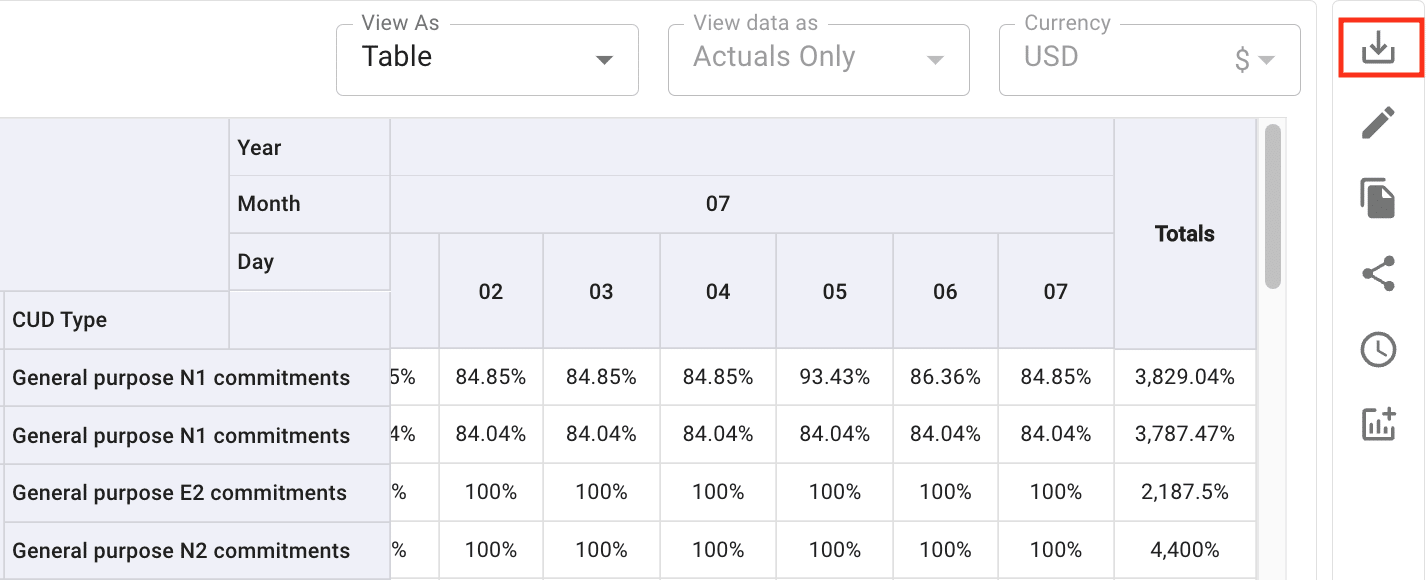Click the day 07 column header

pyautogui.click(x=1056, y=292)
